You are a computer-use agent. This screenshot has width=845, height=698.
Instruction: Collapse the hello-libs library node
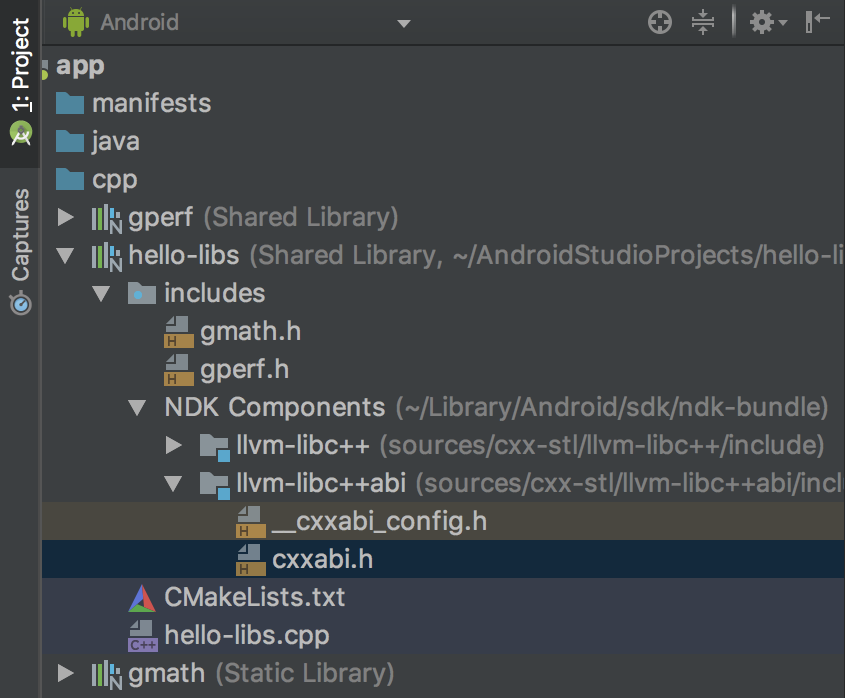(x=66, y=255)
